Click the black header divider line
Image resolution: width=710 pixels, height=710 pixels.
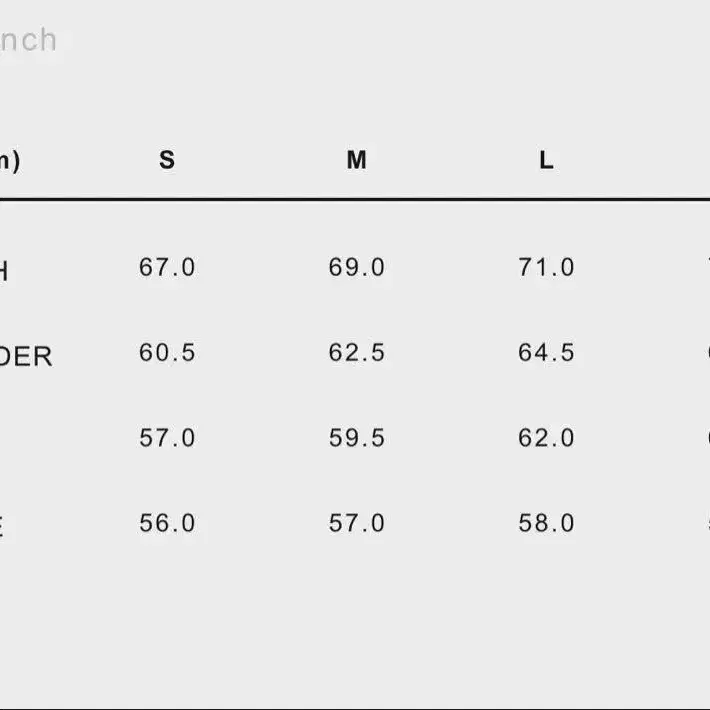tap(355, 199)
